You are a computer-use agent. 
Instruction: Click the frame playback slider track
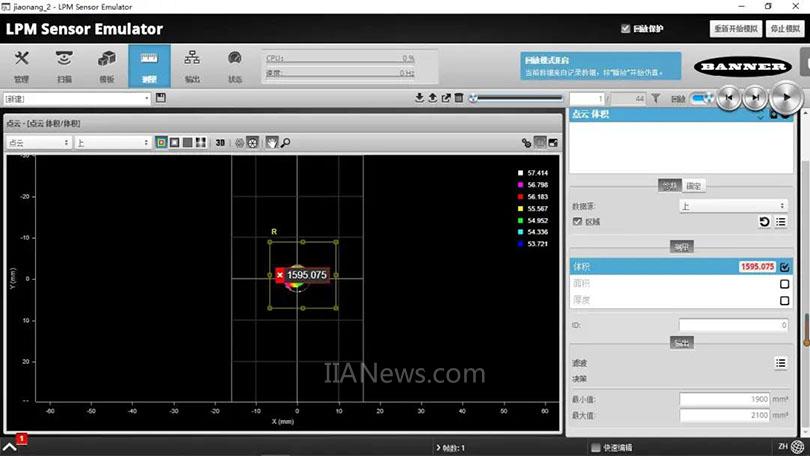[520, 98]
